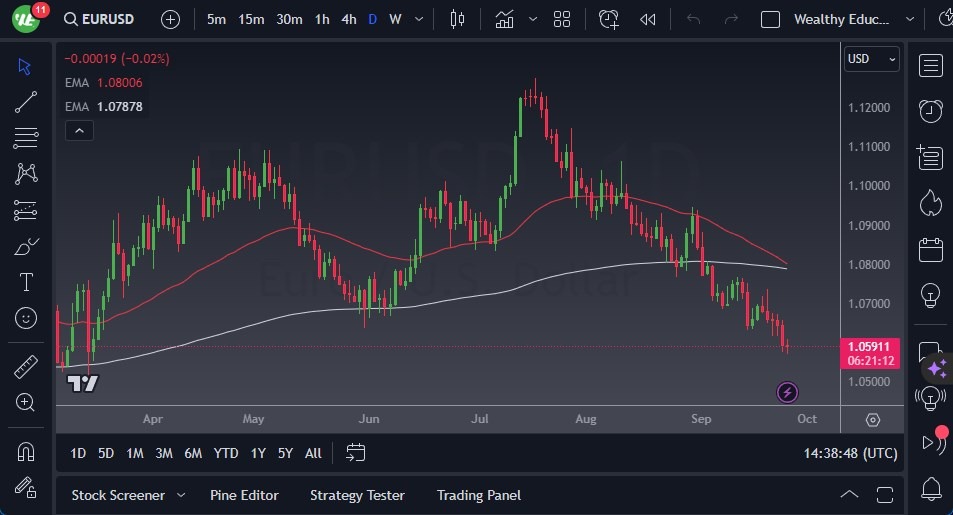953x515 pixels.
Task: Switch to the Pine Editor tab
Action: tap(244, 495)
